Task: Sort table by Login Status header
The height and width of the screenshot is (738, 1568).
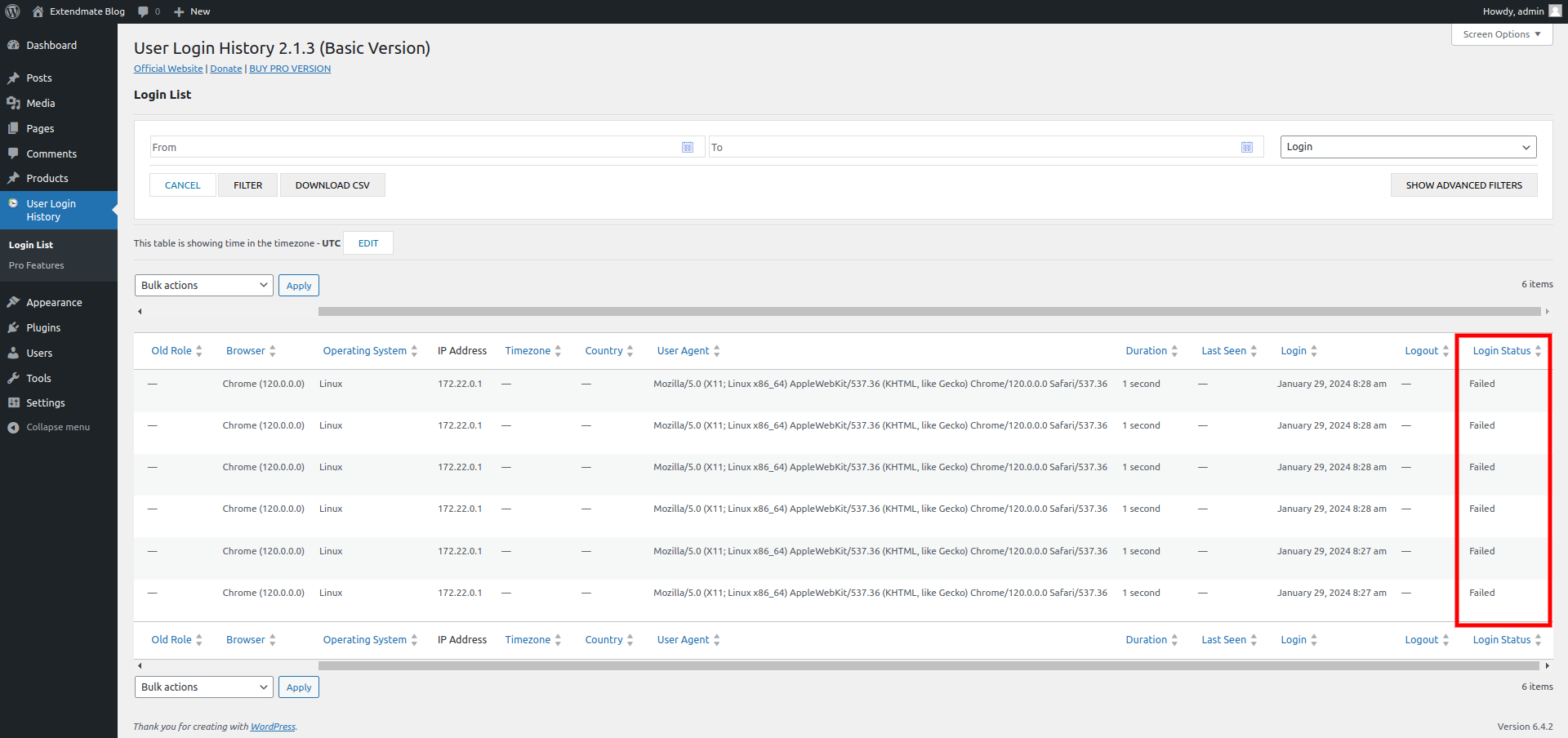Action: (1501, 351)
